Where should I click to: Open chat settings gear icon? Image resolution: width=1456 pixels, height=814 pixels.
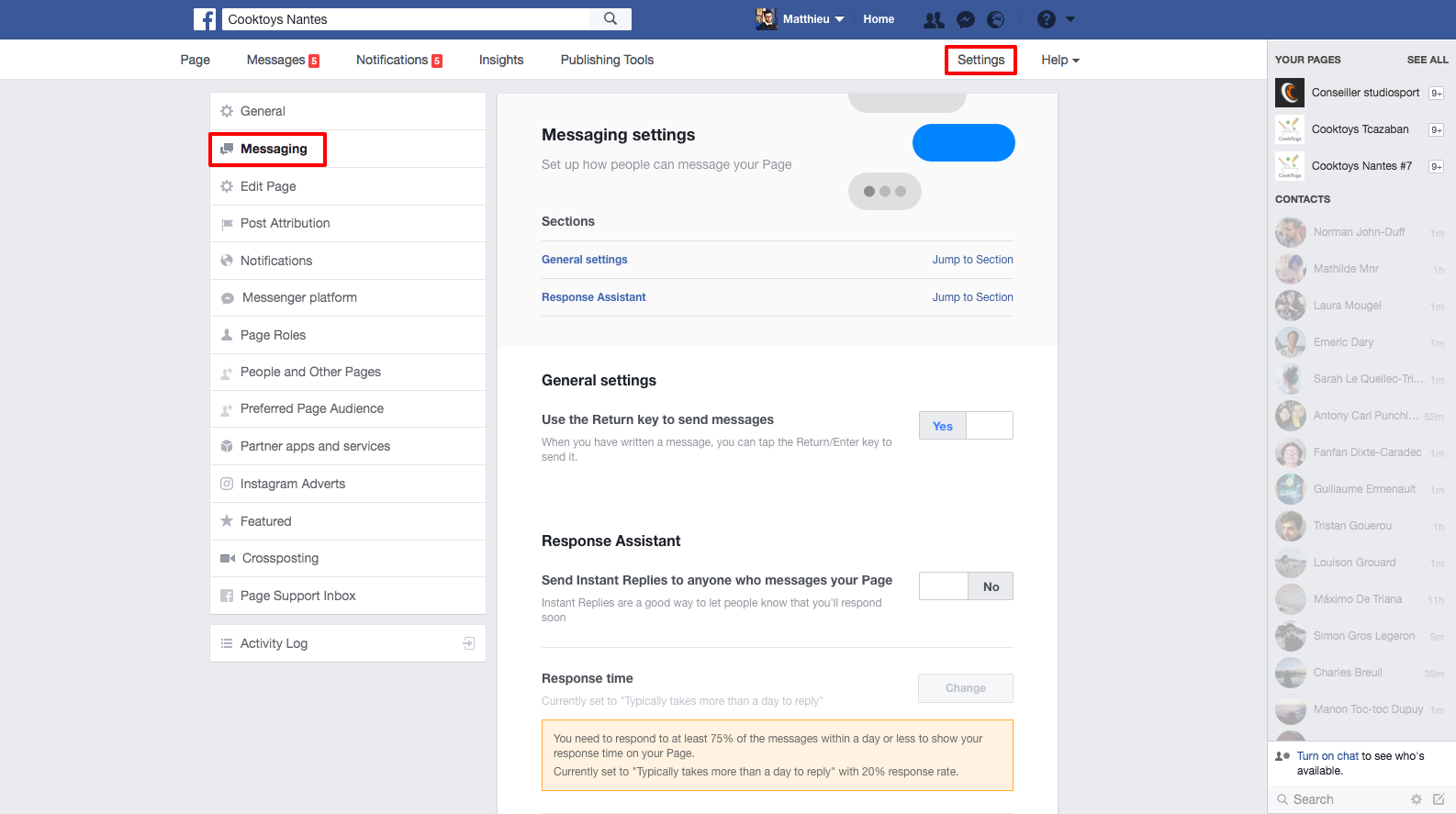point(1417,799)
